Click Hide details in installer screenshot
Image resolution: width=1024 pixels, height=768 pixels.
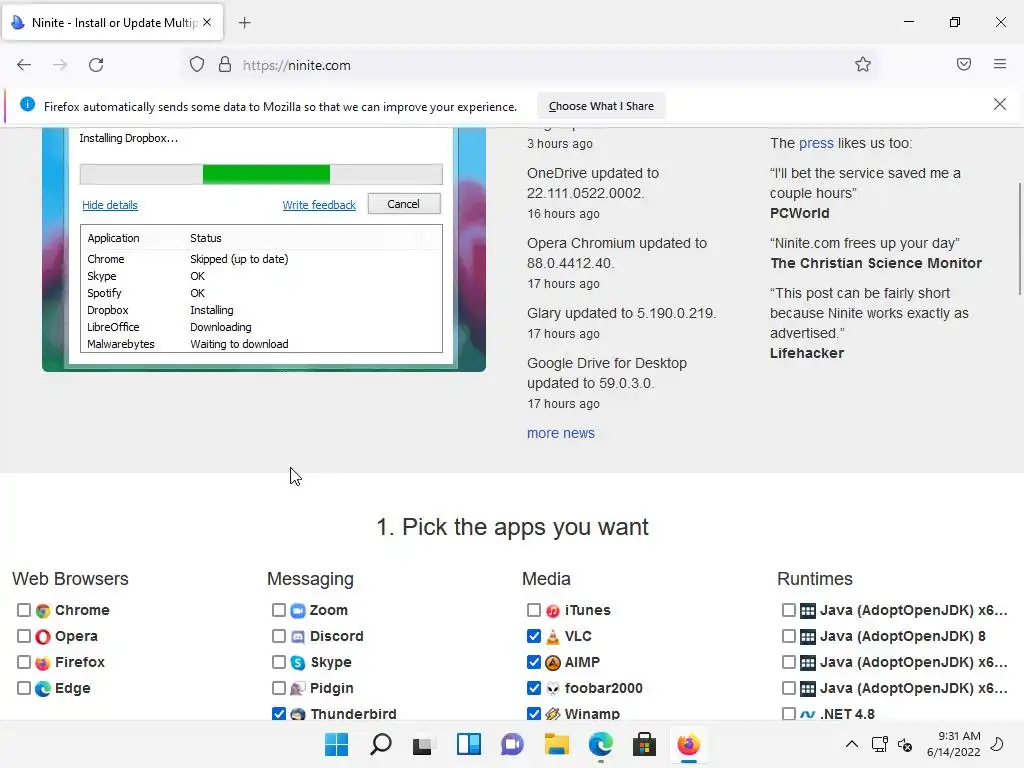(110, 205)
